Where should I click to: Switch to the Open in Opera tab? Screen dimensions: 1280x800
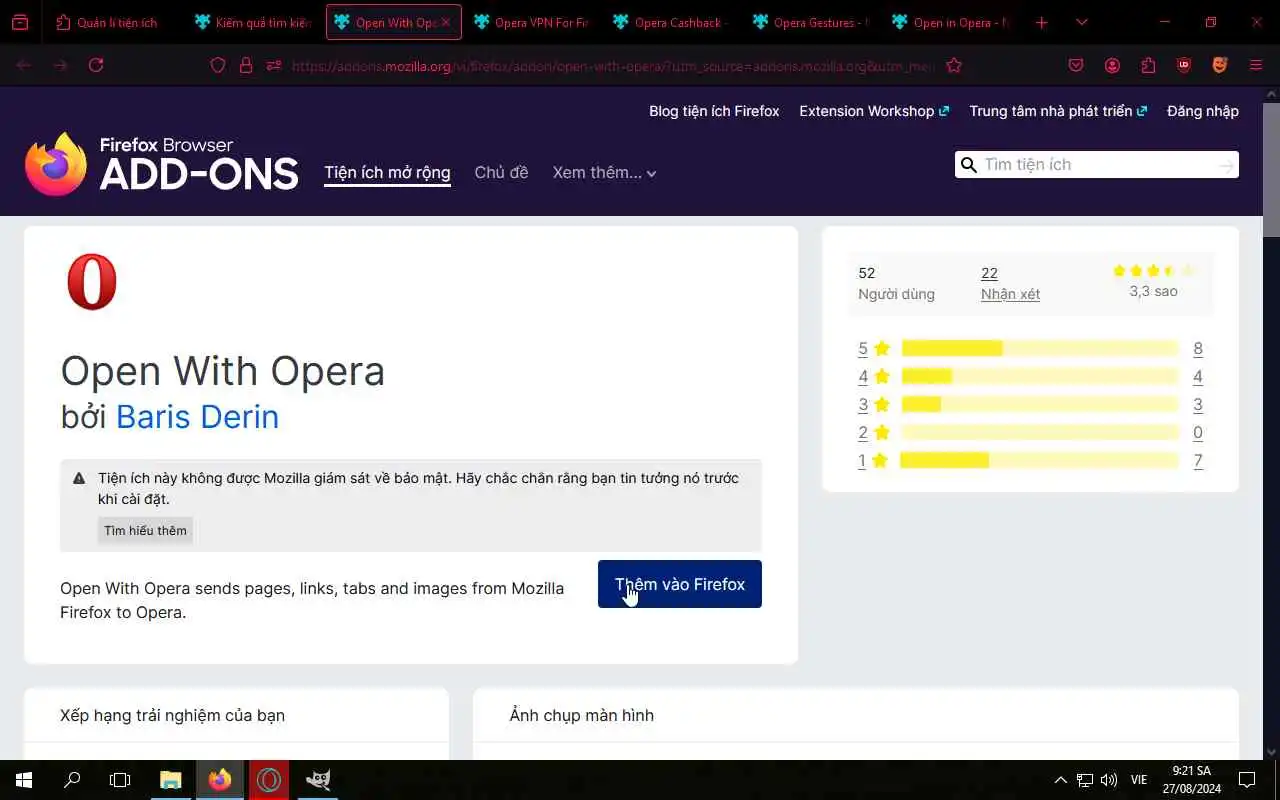click(951, 22)
